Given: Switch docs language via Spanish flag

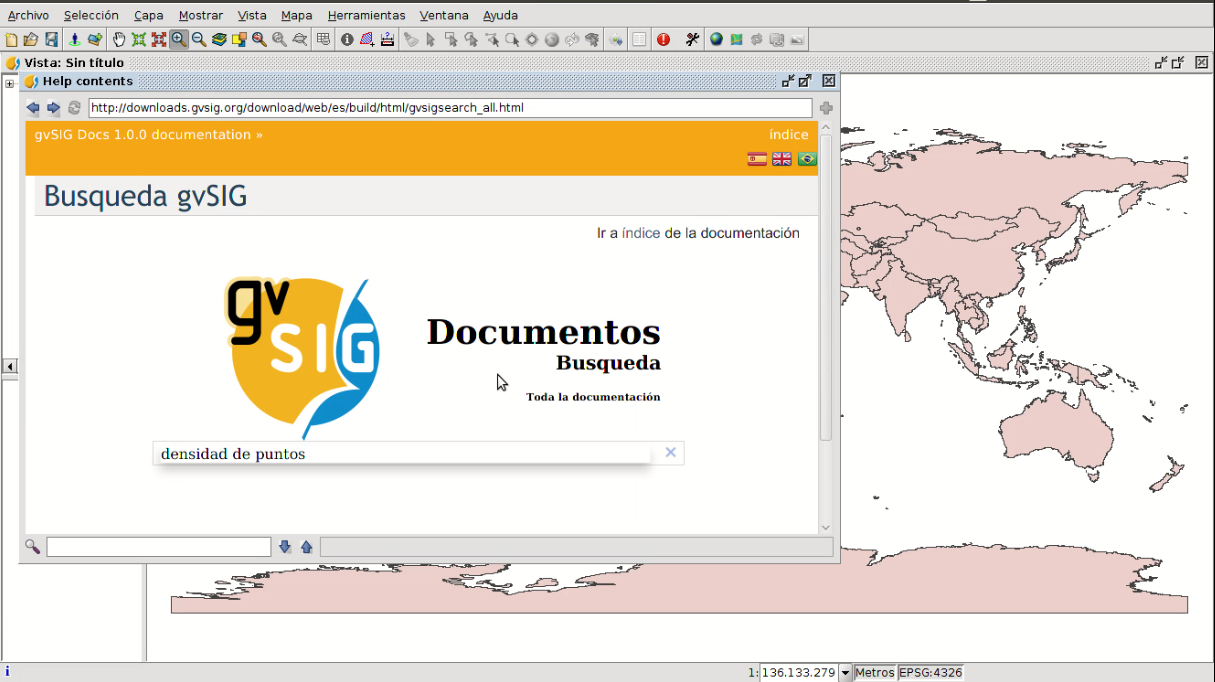Looking at the screenshot, I should point(757,159).
